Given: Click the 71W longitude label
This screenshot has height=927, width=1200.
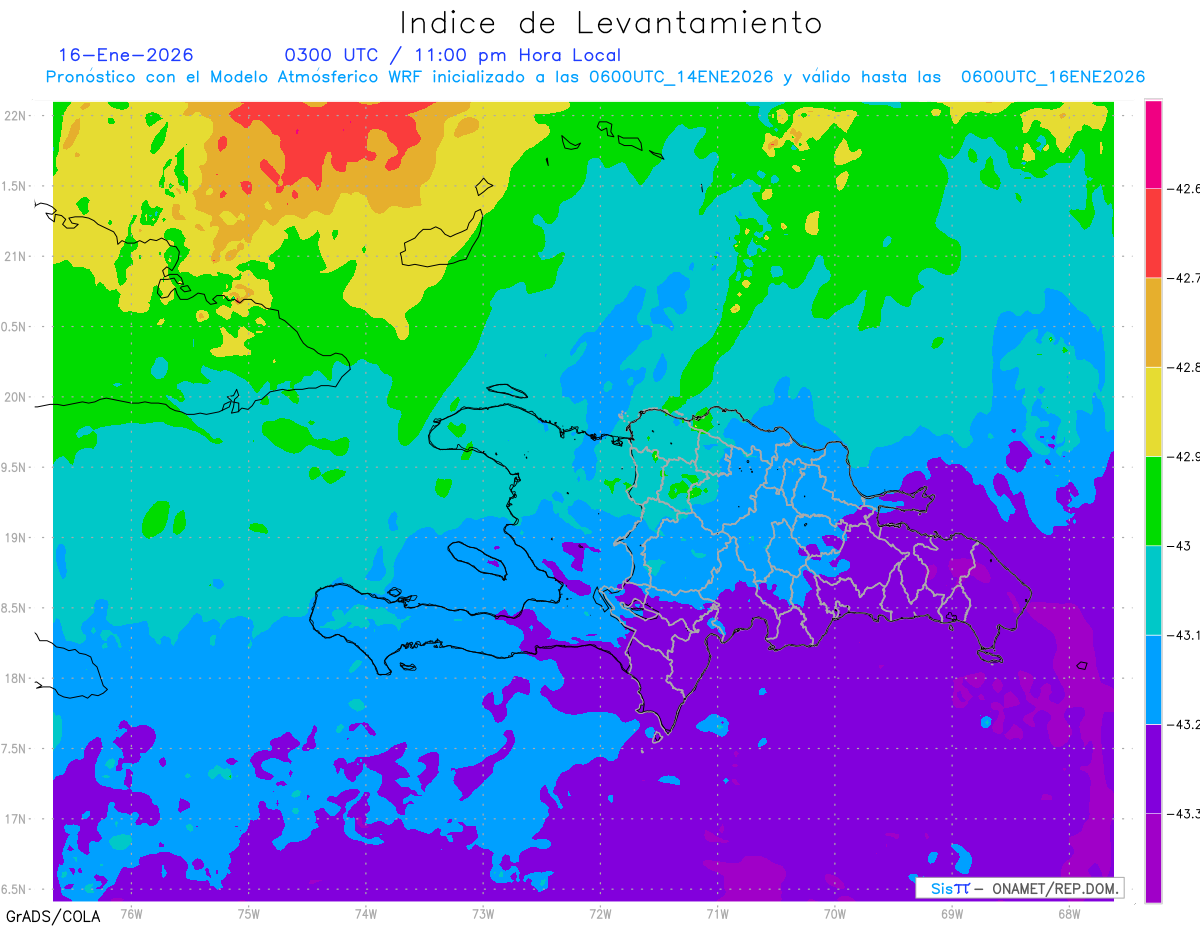Looking at the screenshot, I should tap(717, 912).
